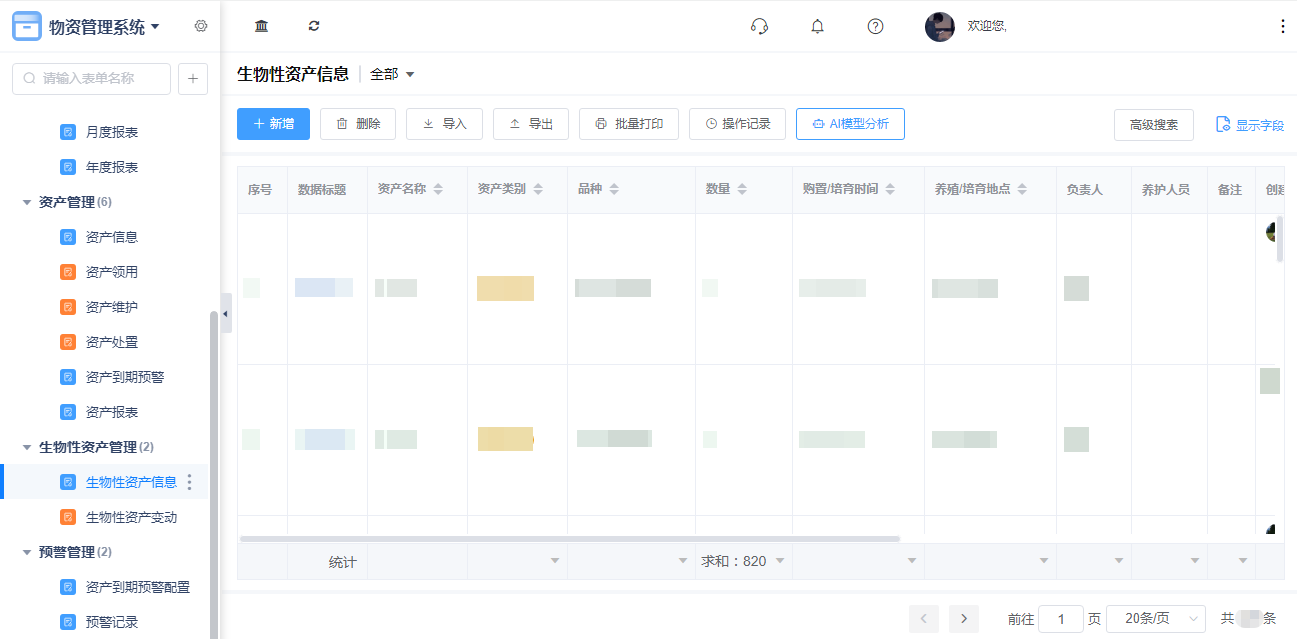
Task: Sort by 品种 column arrows
Action: click(614, 189)
